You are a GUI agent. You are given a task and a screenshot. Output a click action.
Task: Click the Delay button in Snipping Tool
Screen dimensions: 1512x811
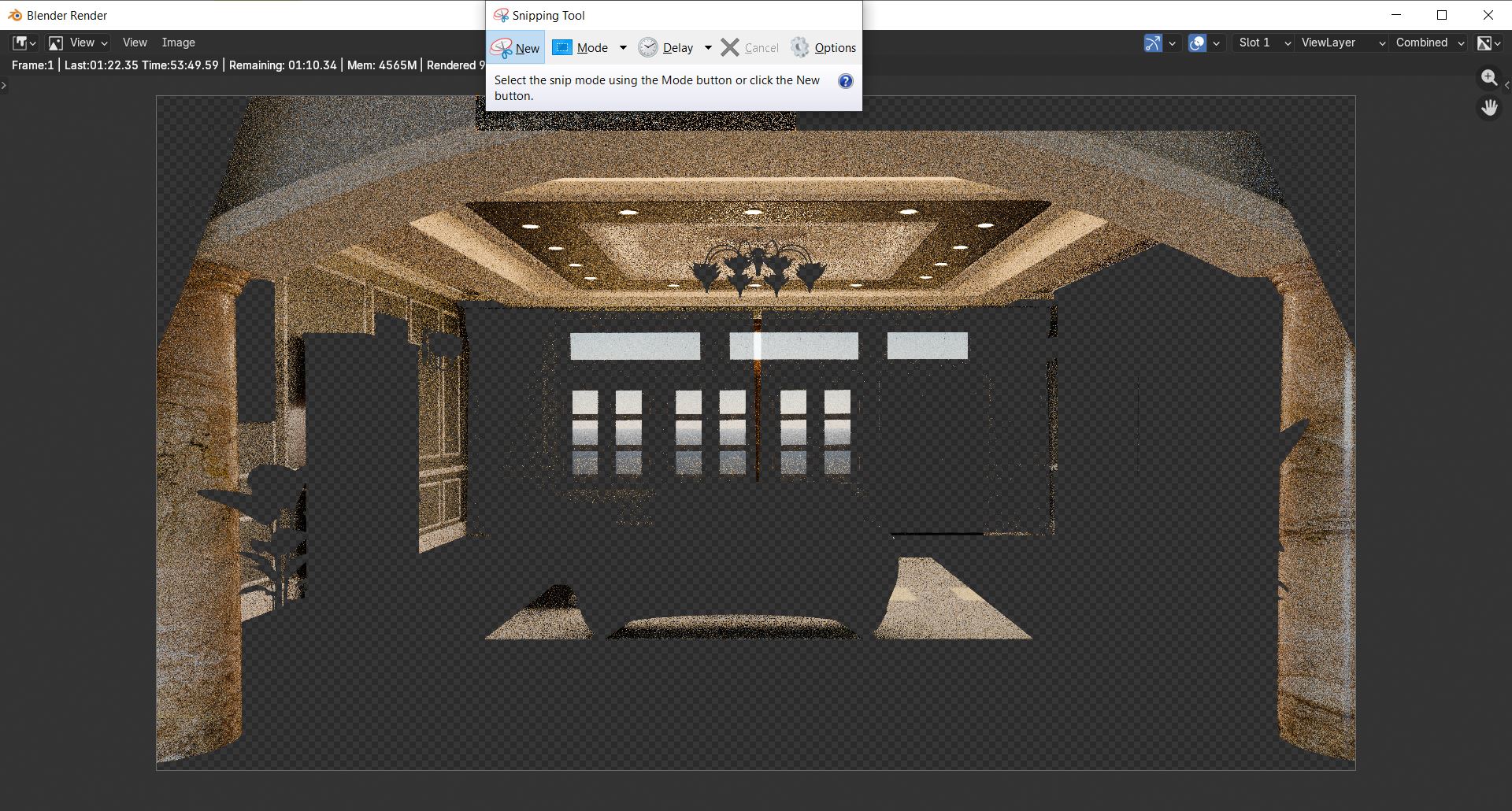(x=666, y=48)
